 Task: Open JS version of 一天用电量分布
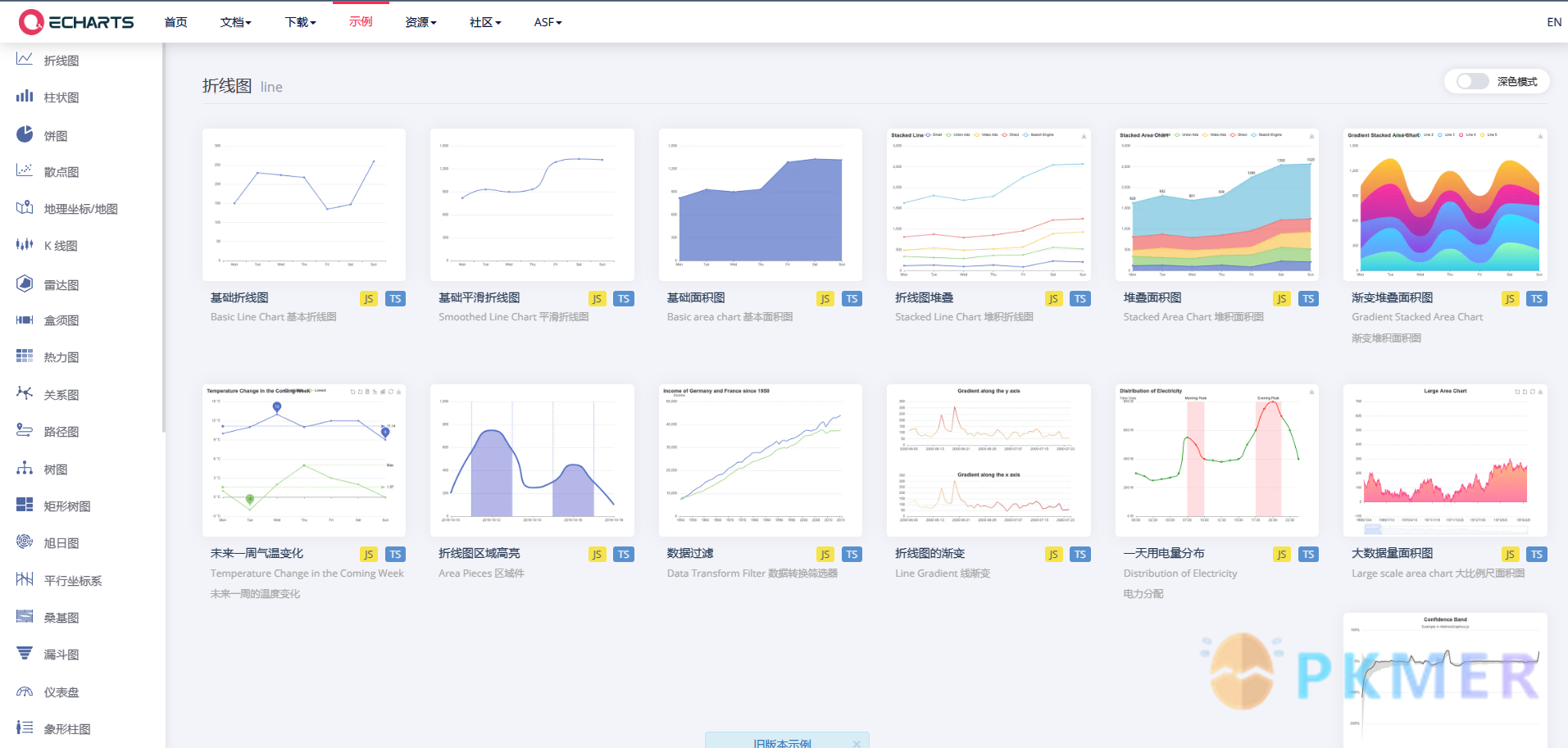[x=1282, y=555]
